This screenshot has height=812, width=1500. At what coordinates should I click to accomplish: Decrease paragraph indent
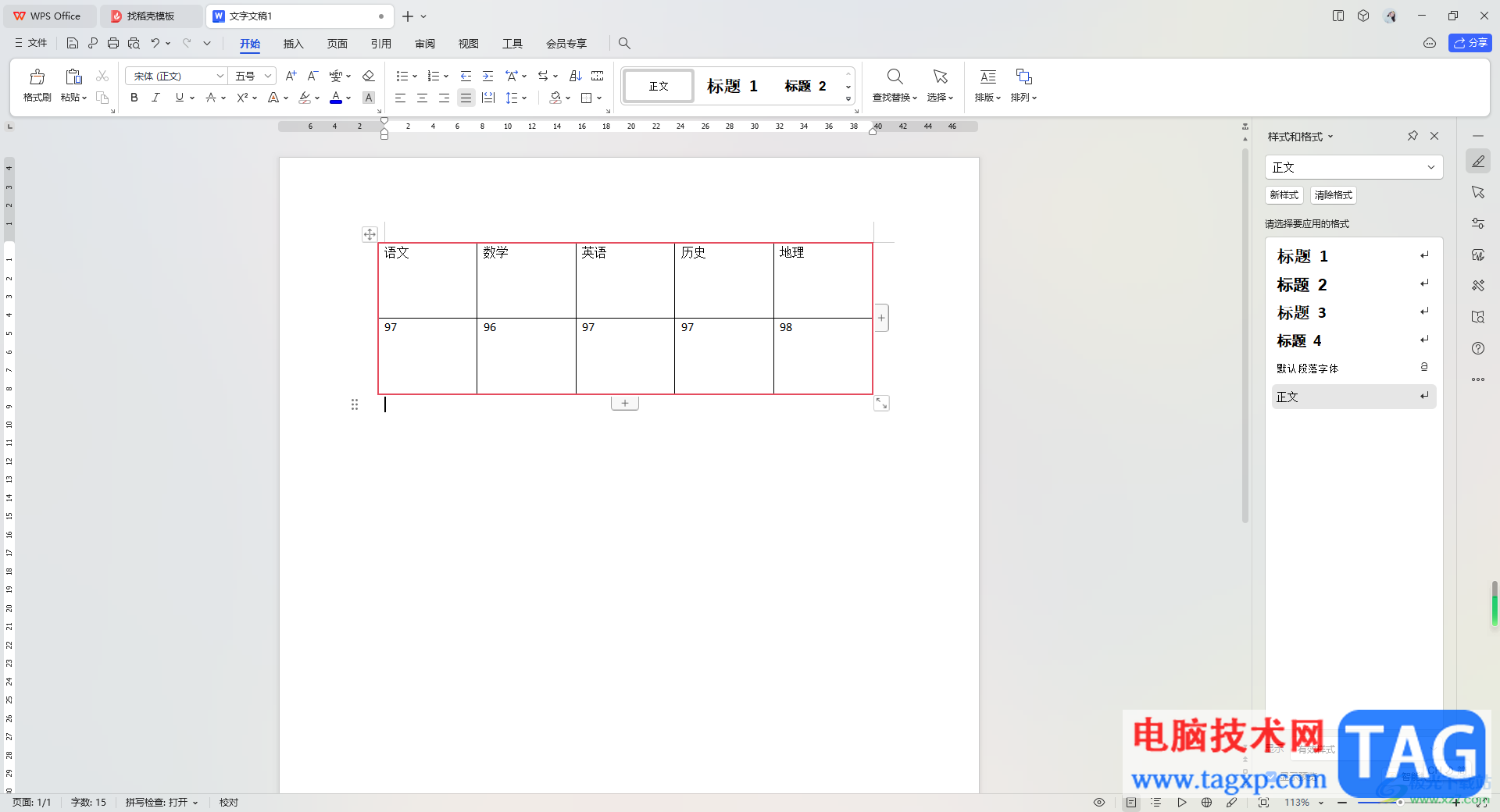[466, 76]
